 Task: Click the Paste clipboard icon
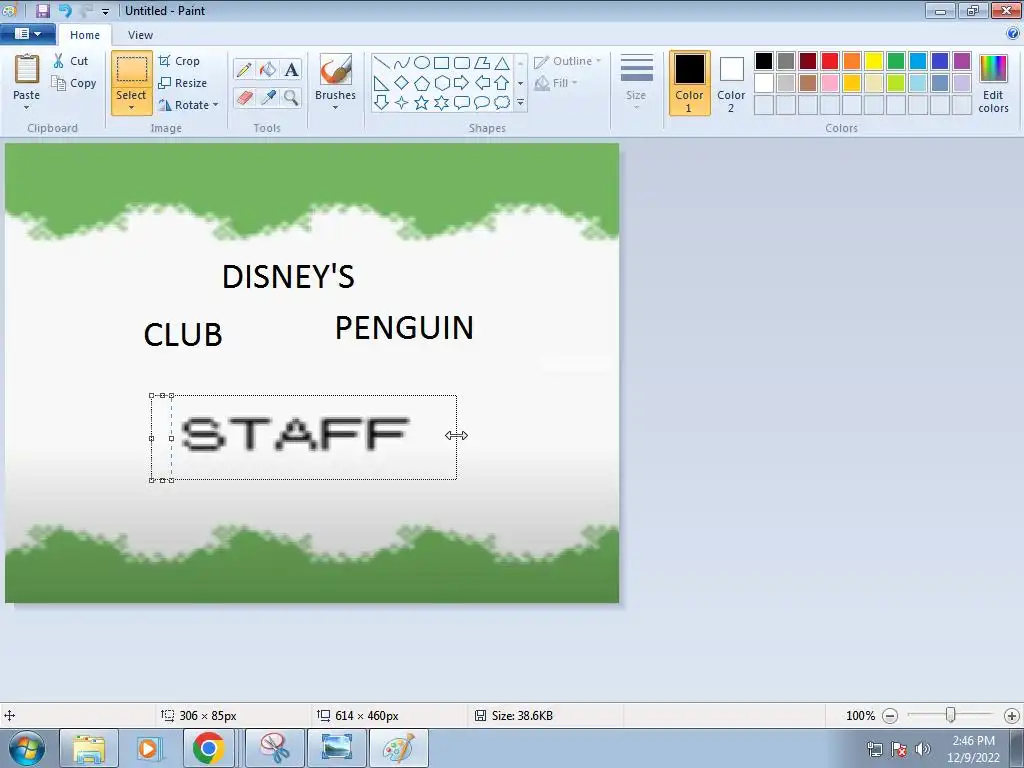point(27,68)
